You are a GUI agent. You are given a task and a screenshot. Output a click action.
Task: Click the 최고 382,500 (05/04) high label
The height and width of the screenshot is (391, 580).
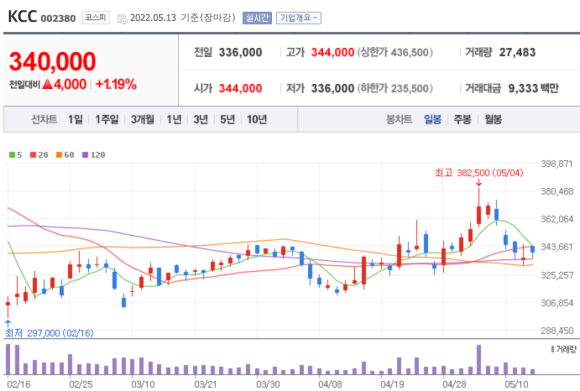pos(479,173)
